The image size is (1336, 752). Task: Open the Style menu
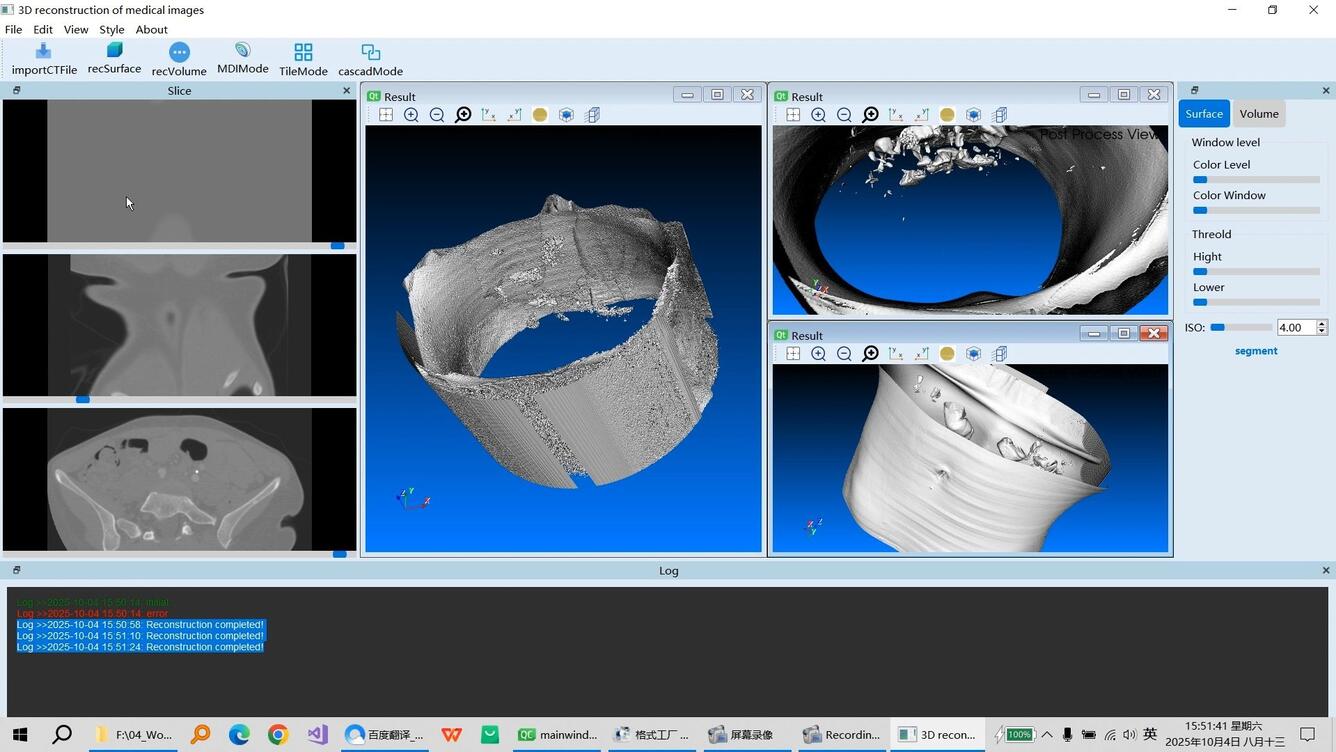[112, 30]
